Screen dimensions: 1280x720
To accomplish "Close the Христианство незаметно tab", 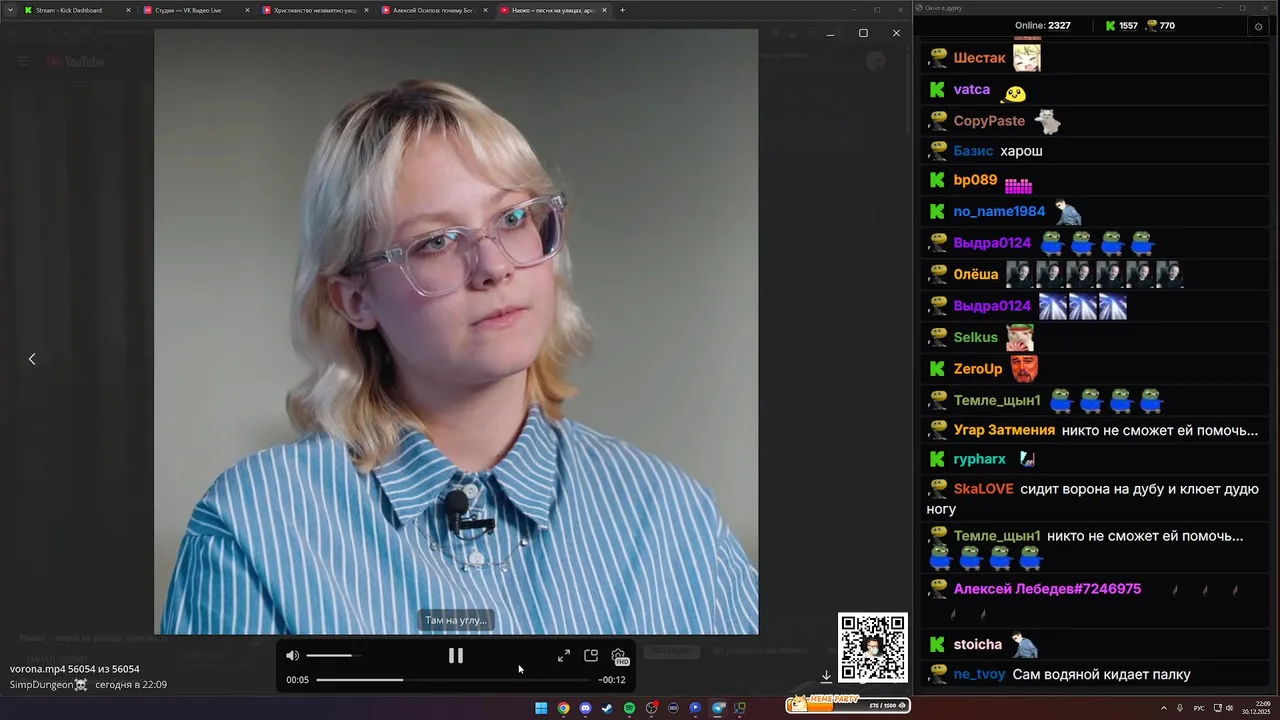I will [x=366, y=10].
